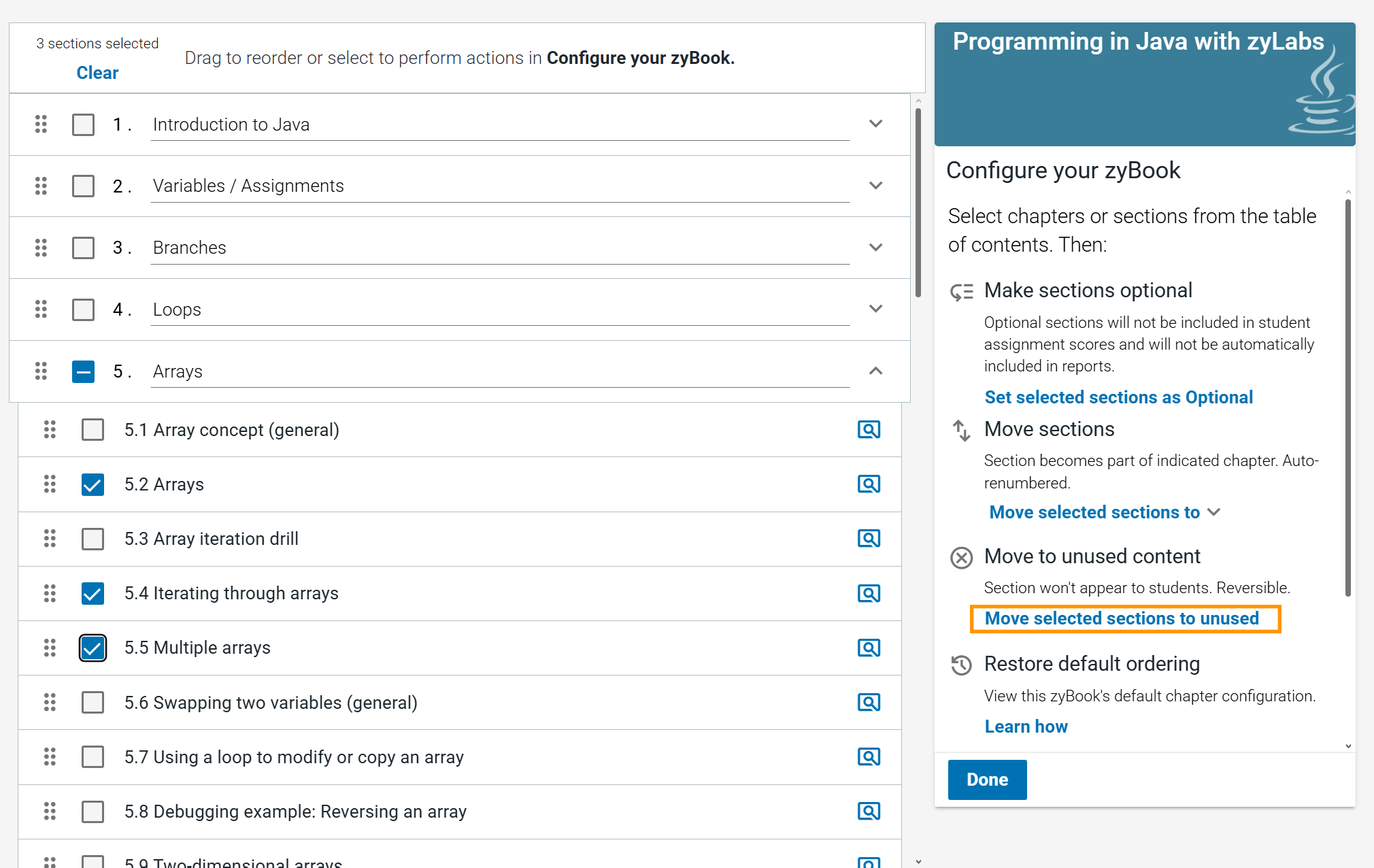The image size is (1374, 868).
Task: Uncheck section 5.5 Multiple arrays
Action: 93,648
